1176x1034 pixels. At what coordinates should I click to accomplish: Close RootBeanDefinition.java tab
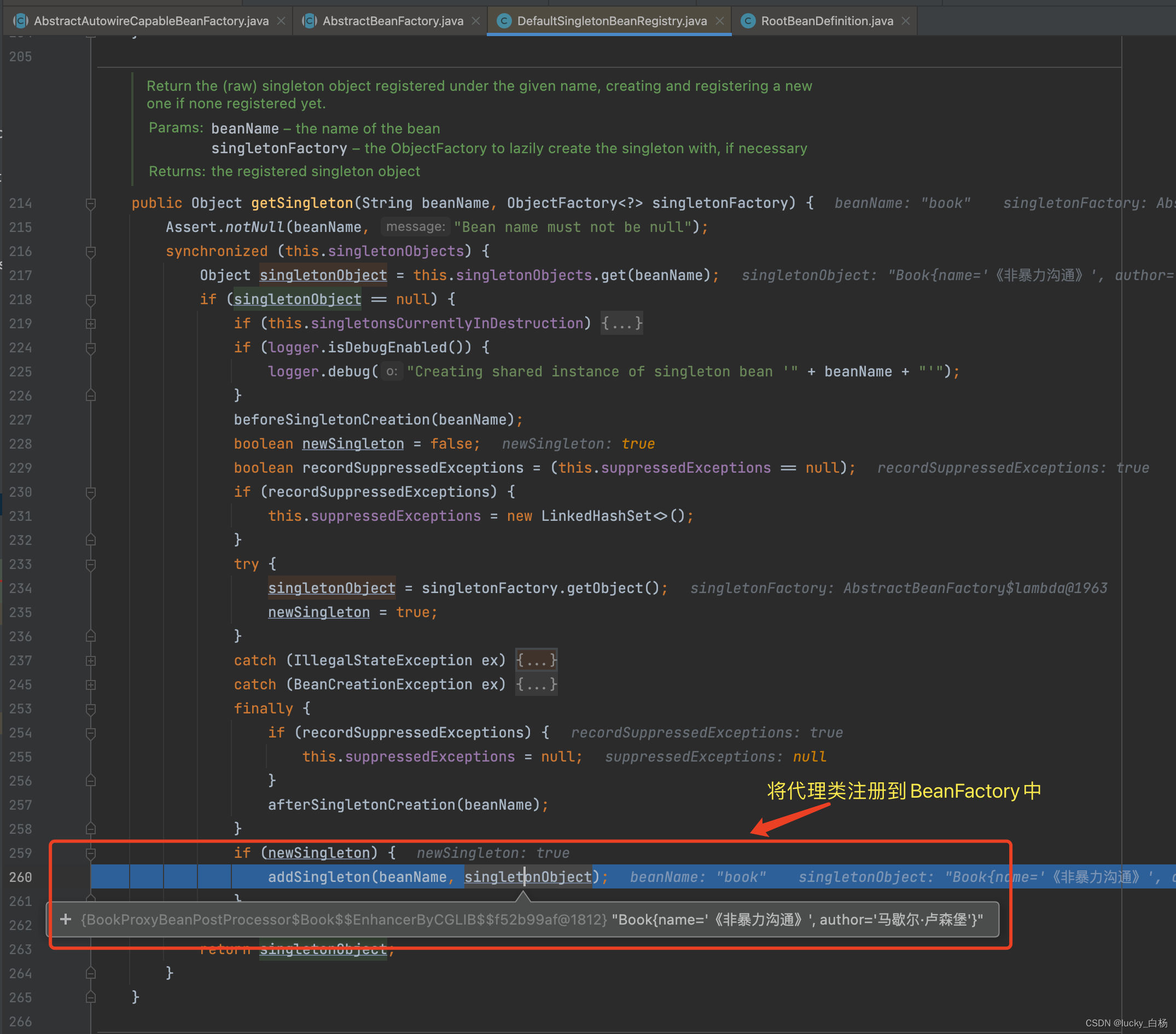pos(906,21)
